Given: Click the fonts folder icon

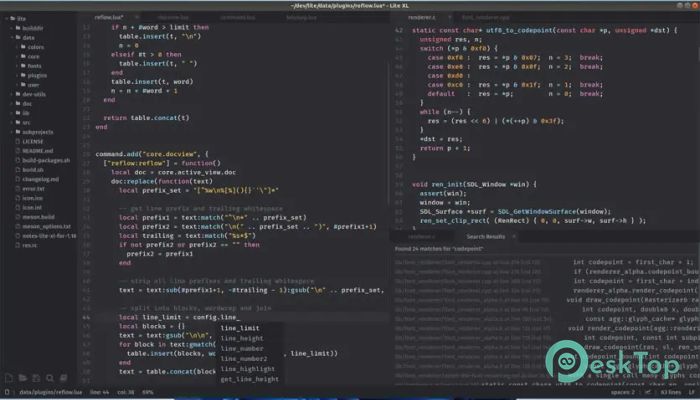Looking at the screenshot, I should [x=23, y=66].
